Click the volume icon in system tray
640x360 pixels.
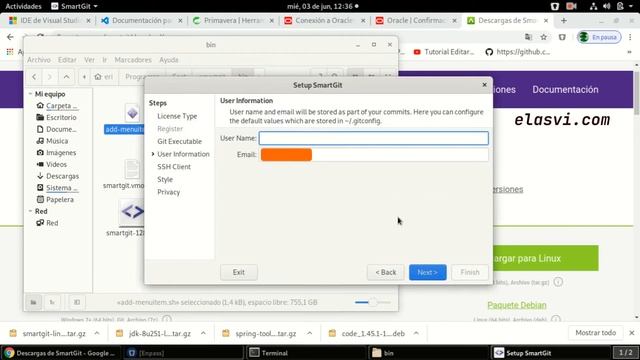click(x=607, y=6)
